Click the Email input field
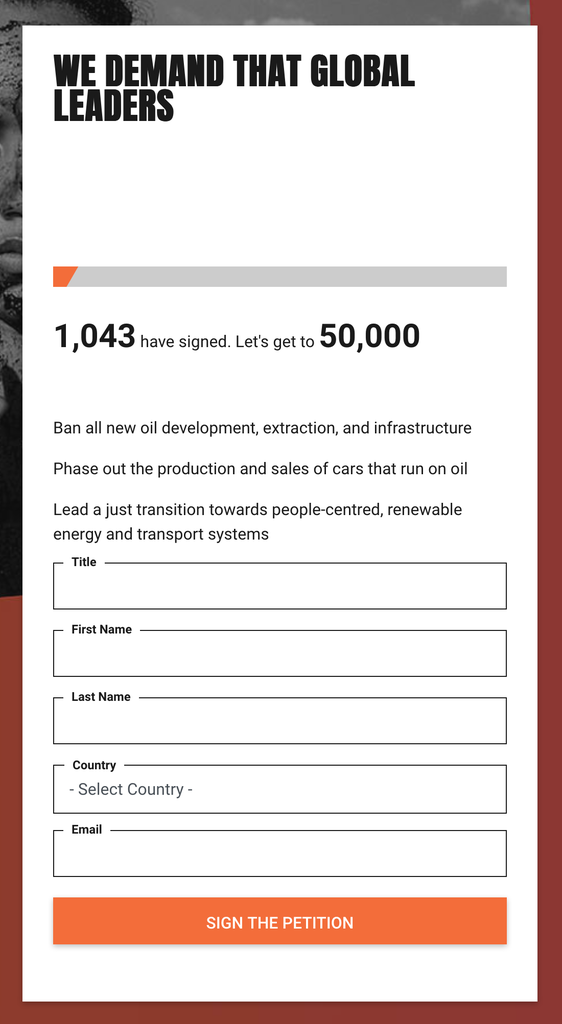 279,853
